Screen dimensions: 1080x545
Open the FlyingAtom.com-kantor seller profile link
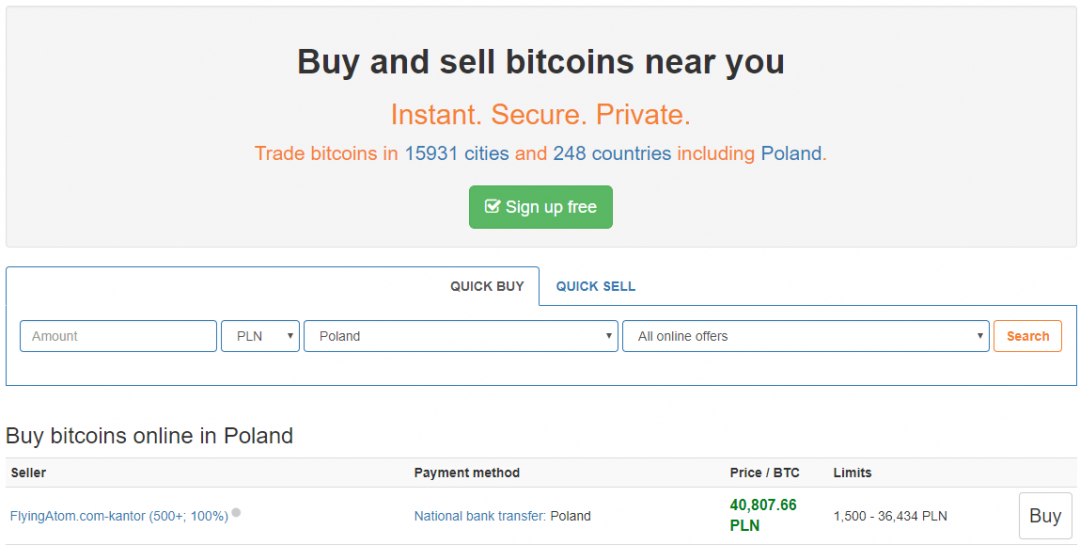[119, 516]
